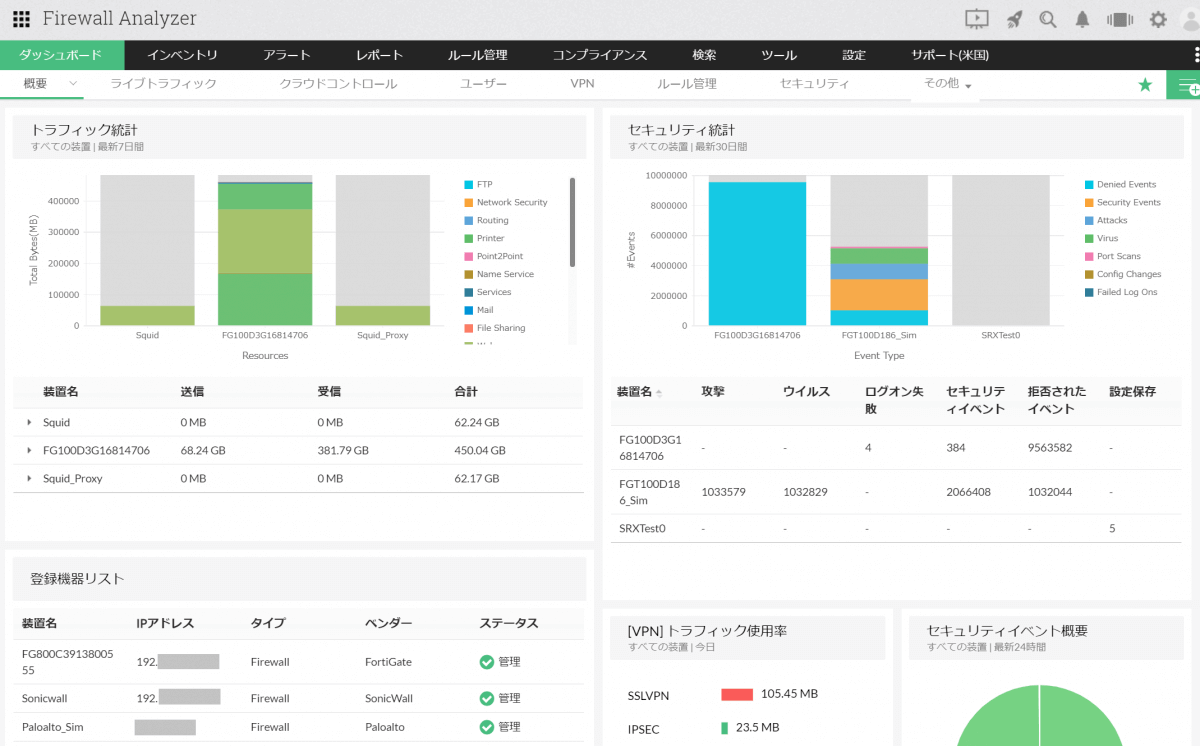Click the device carousel icon in the top bar
Viewport: 1200px width, 746px height.
click(x=1119, y=18)
